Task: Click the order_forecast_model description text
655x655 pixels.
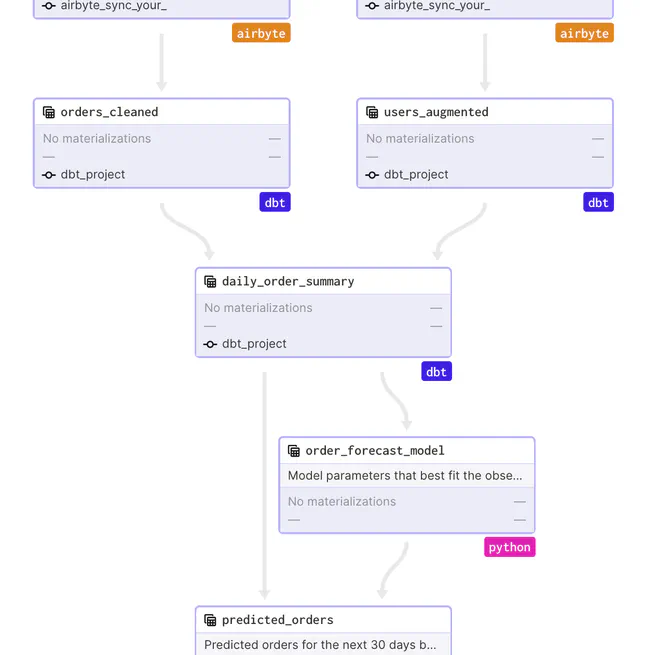Action: 404,476
